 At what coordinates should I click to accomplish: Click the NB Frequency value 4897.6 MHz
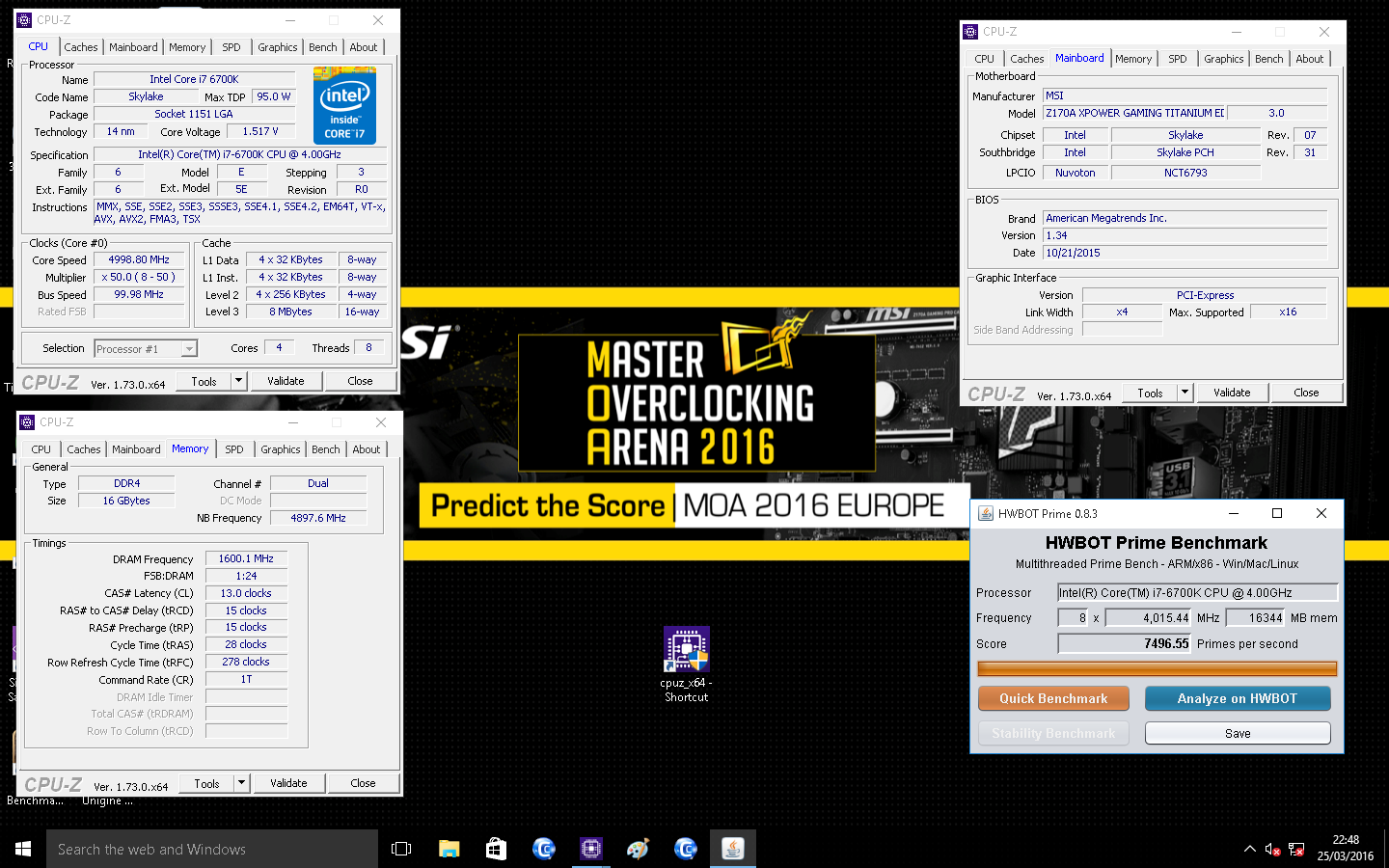click(x=318, y=518)
